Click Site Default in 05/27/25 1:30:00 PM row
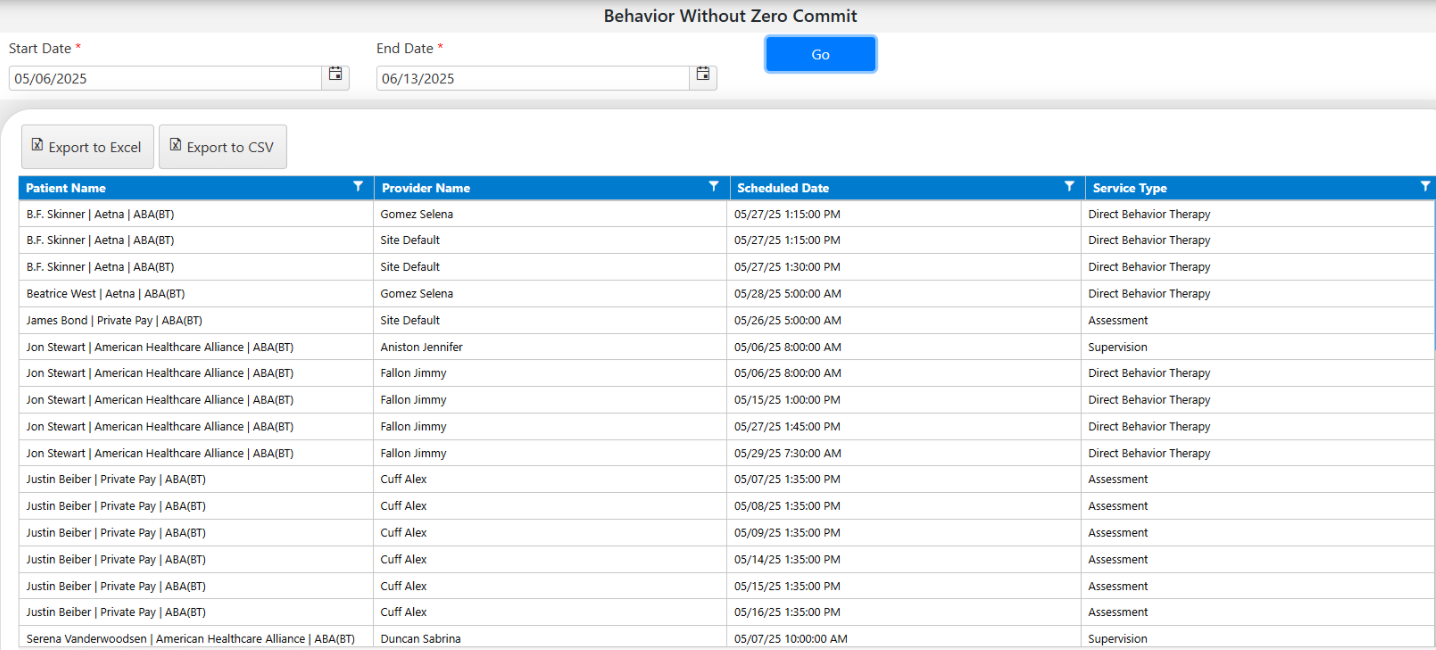 point(410,267)
